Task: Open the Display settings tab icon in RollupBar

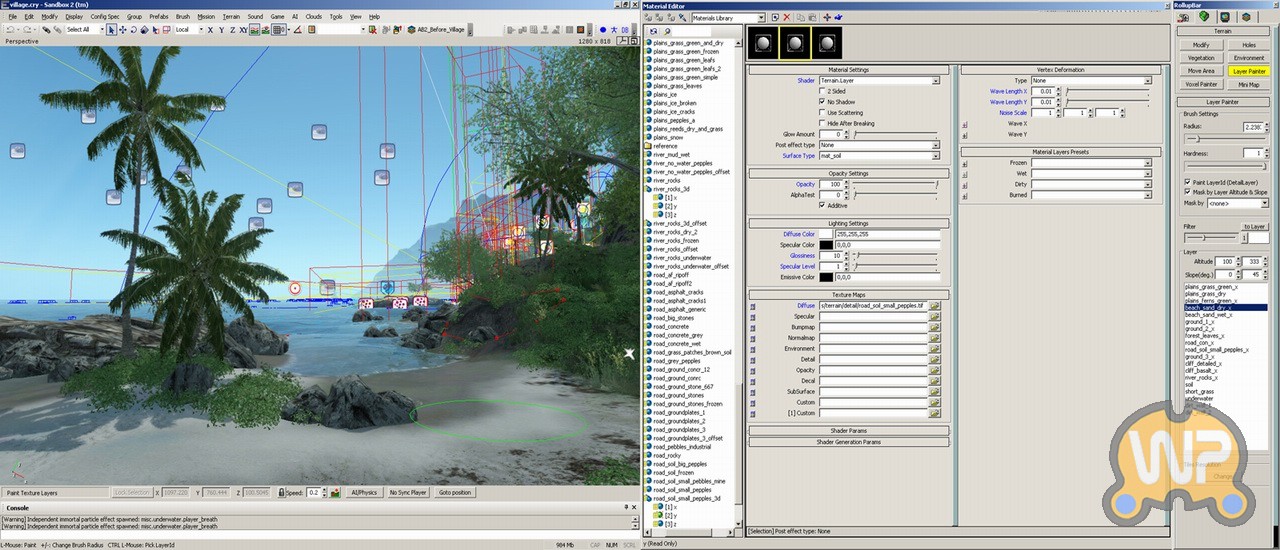Action: 1225,17
